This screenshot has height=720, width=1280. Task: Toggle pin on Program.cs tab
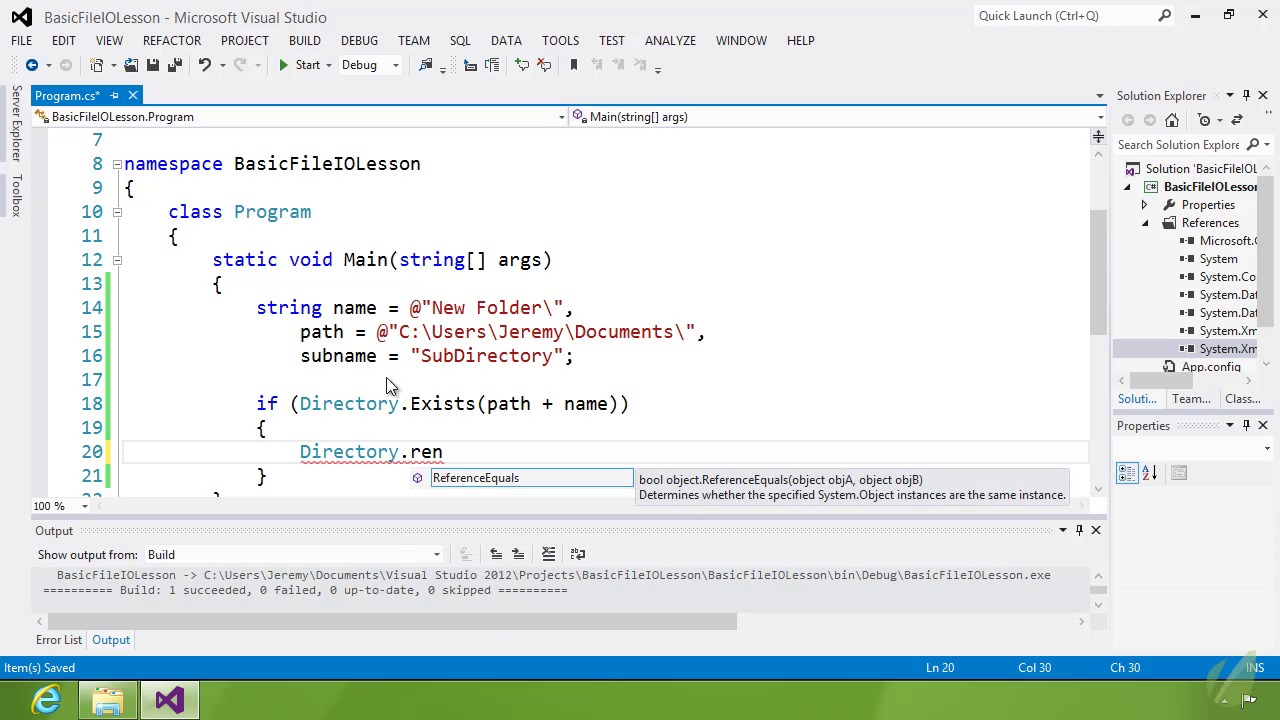pos(114,95)
